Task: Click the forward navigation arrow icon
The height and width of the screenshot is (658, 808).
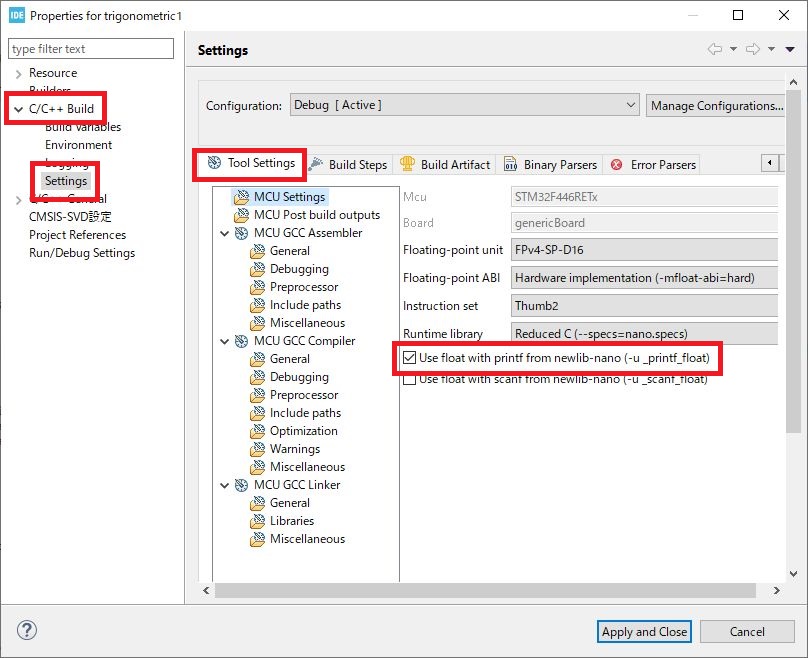Action: pos(753,50)
